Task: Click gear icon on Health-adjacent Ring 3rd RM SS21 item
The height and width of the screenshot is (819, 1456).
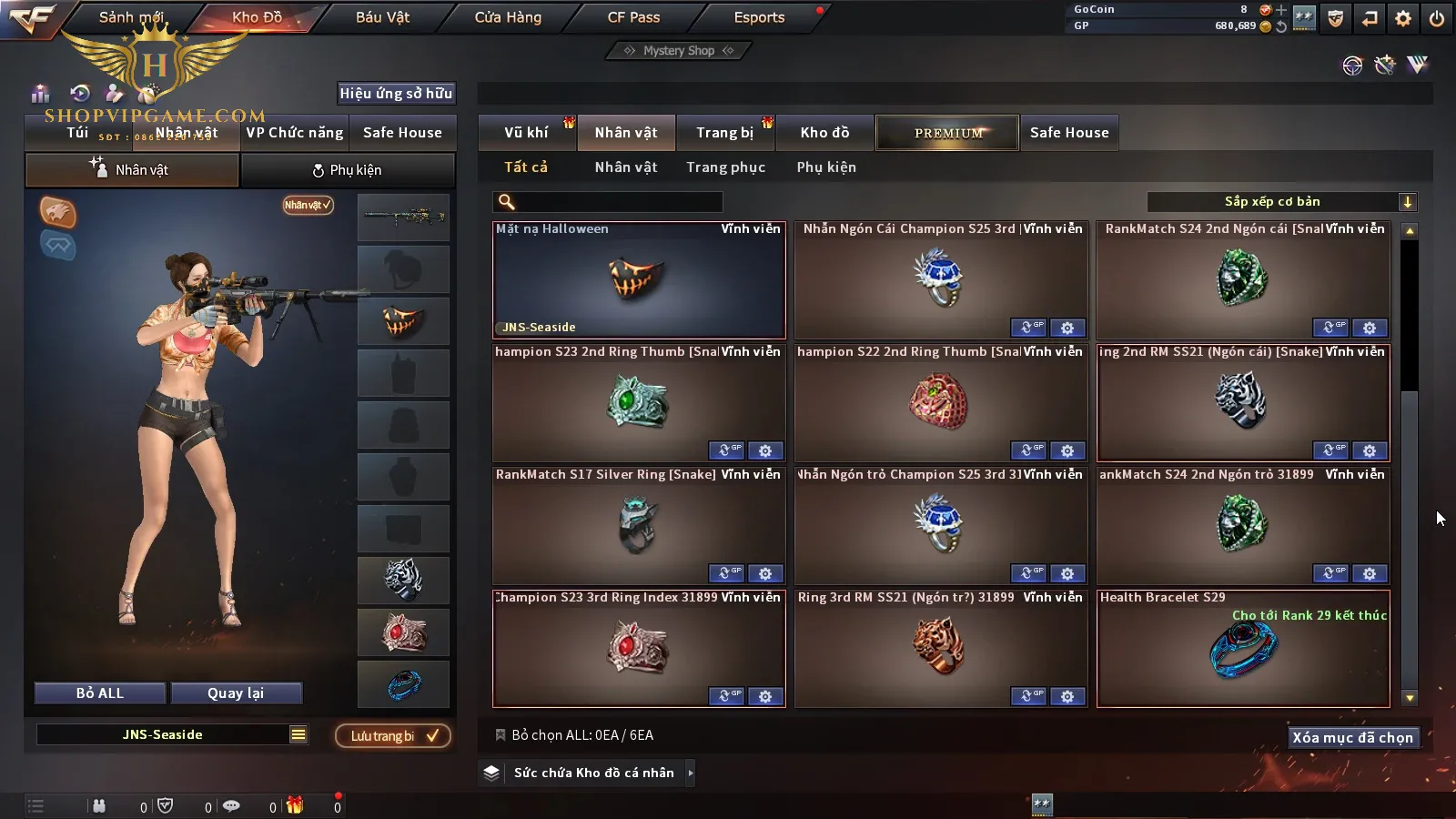Action: [1067, 696]
